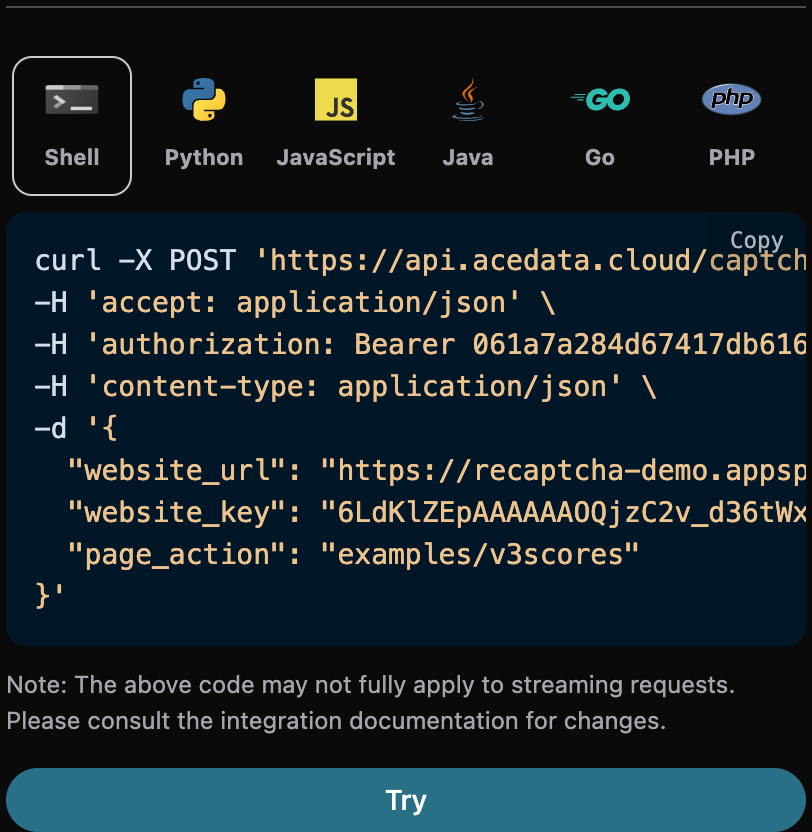The image size is (812, 832).
Task: Click the PHP oval logo icon
Action: tap(731, 99)
